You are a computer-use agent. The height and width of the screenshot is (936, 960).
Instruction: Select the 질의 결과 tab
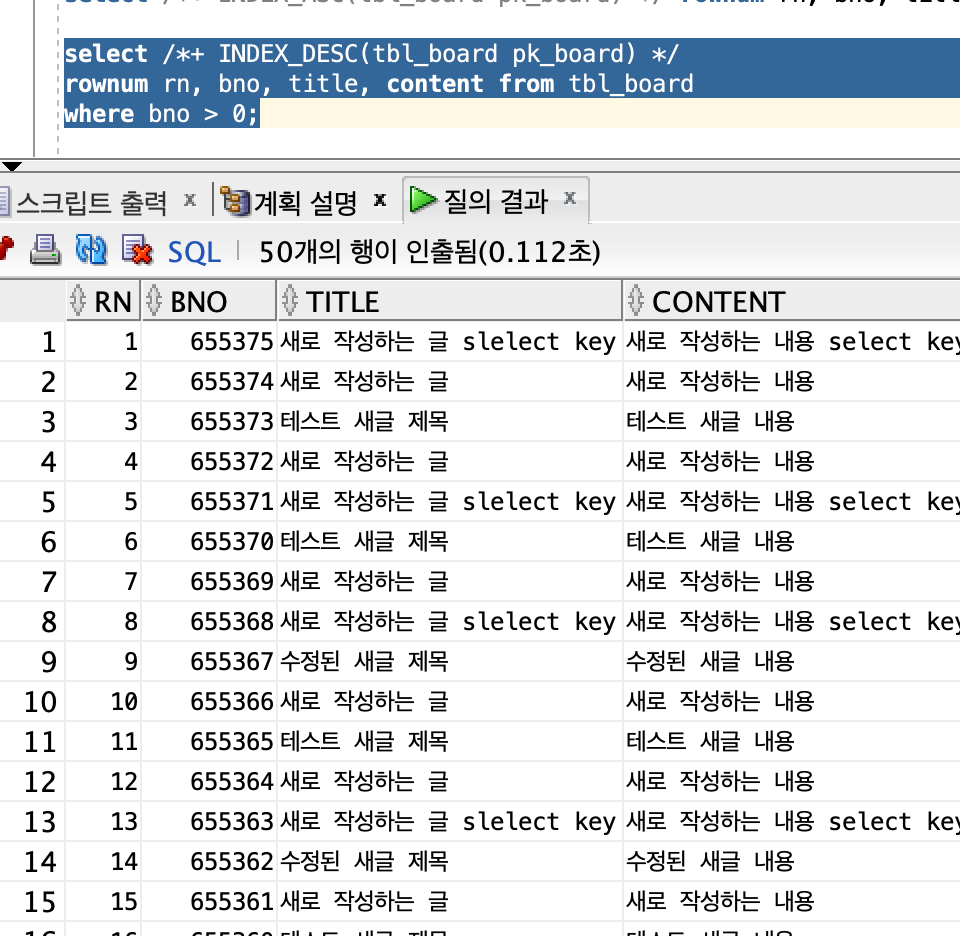495,201
